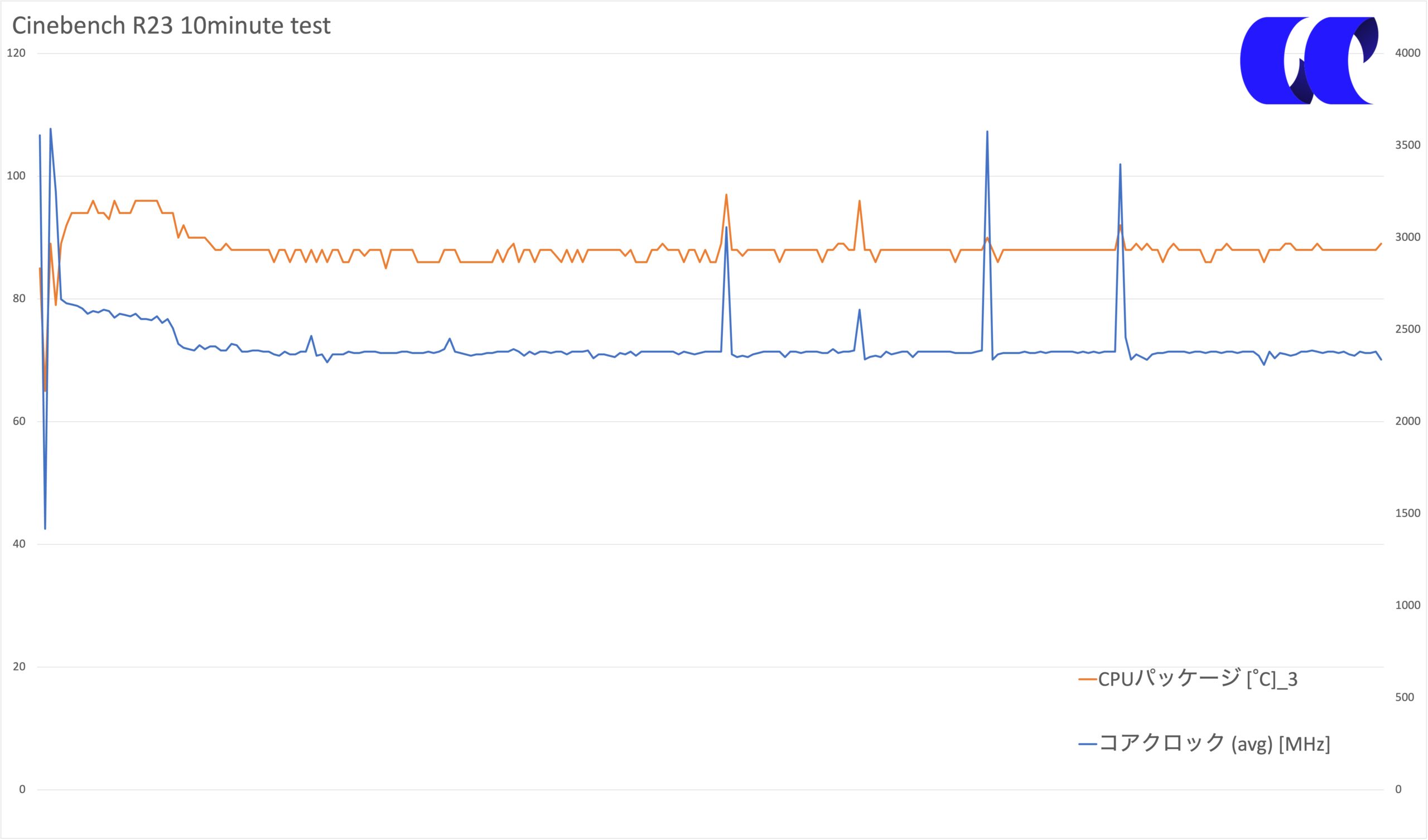Click the left axis label 40
Viewport: 1428px width, 840px height.
point(19,544)
